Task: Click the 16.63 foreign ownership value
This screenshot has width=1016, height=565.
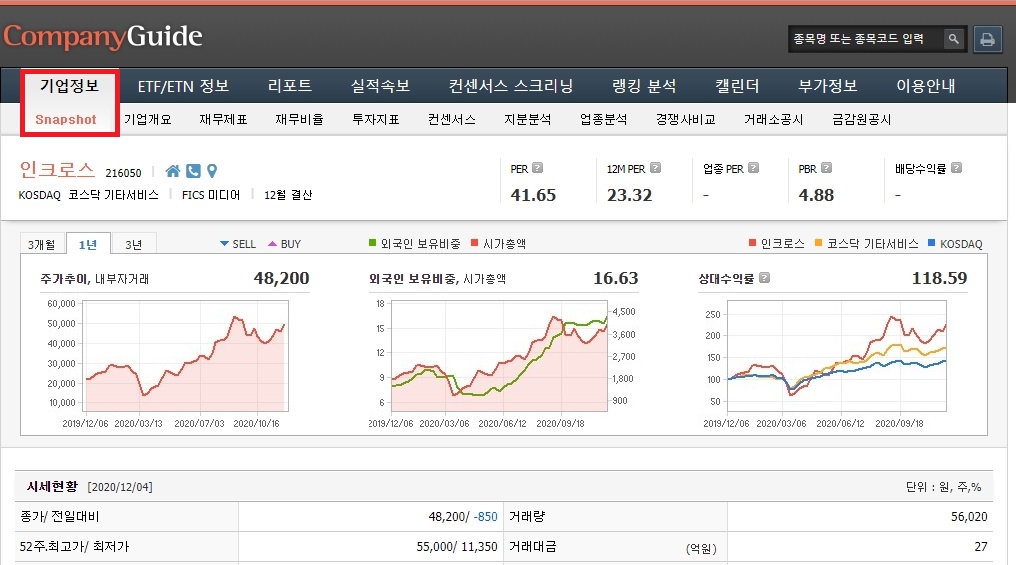Action: pos(616,278)
